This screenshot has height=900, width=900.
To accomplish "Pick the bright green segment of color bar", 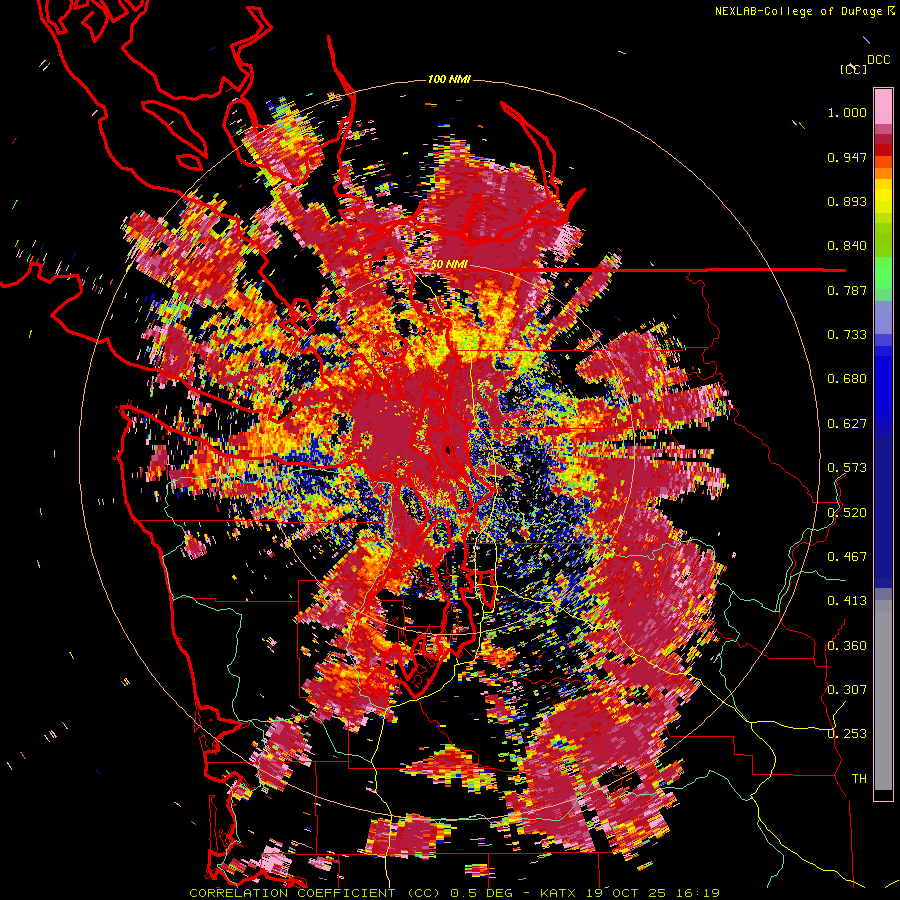I will (x=883, y=271).
